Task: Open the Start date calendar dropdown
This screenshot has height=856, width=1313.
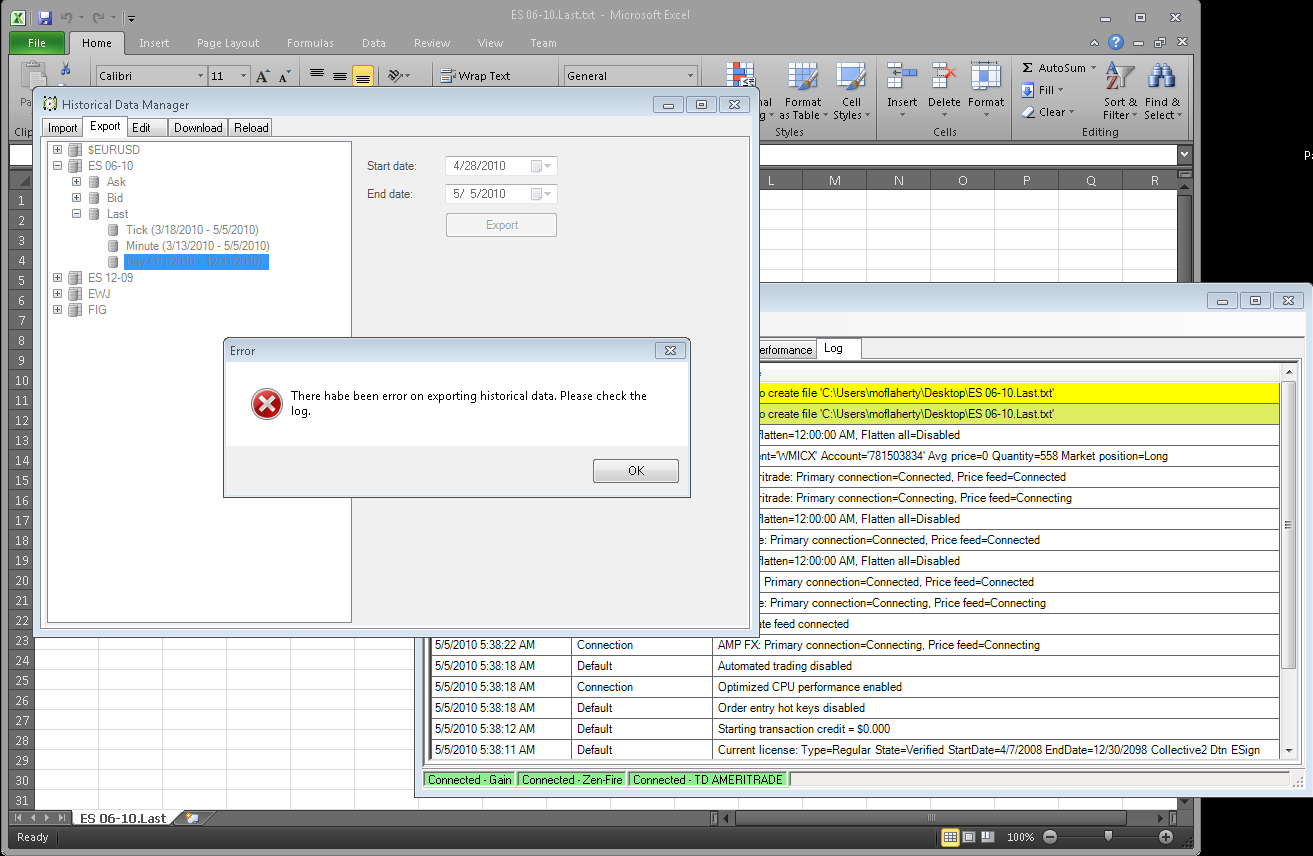Action: pyautogui.click(x=543, y=166)
